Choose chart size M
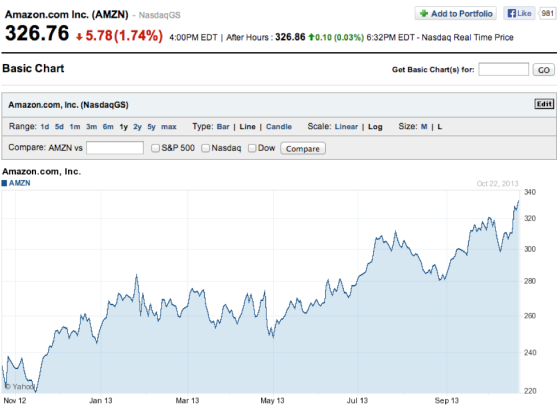 tap(424, 126)
